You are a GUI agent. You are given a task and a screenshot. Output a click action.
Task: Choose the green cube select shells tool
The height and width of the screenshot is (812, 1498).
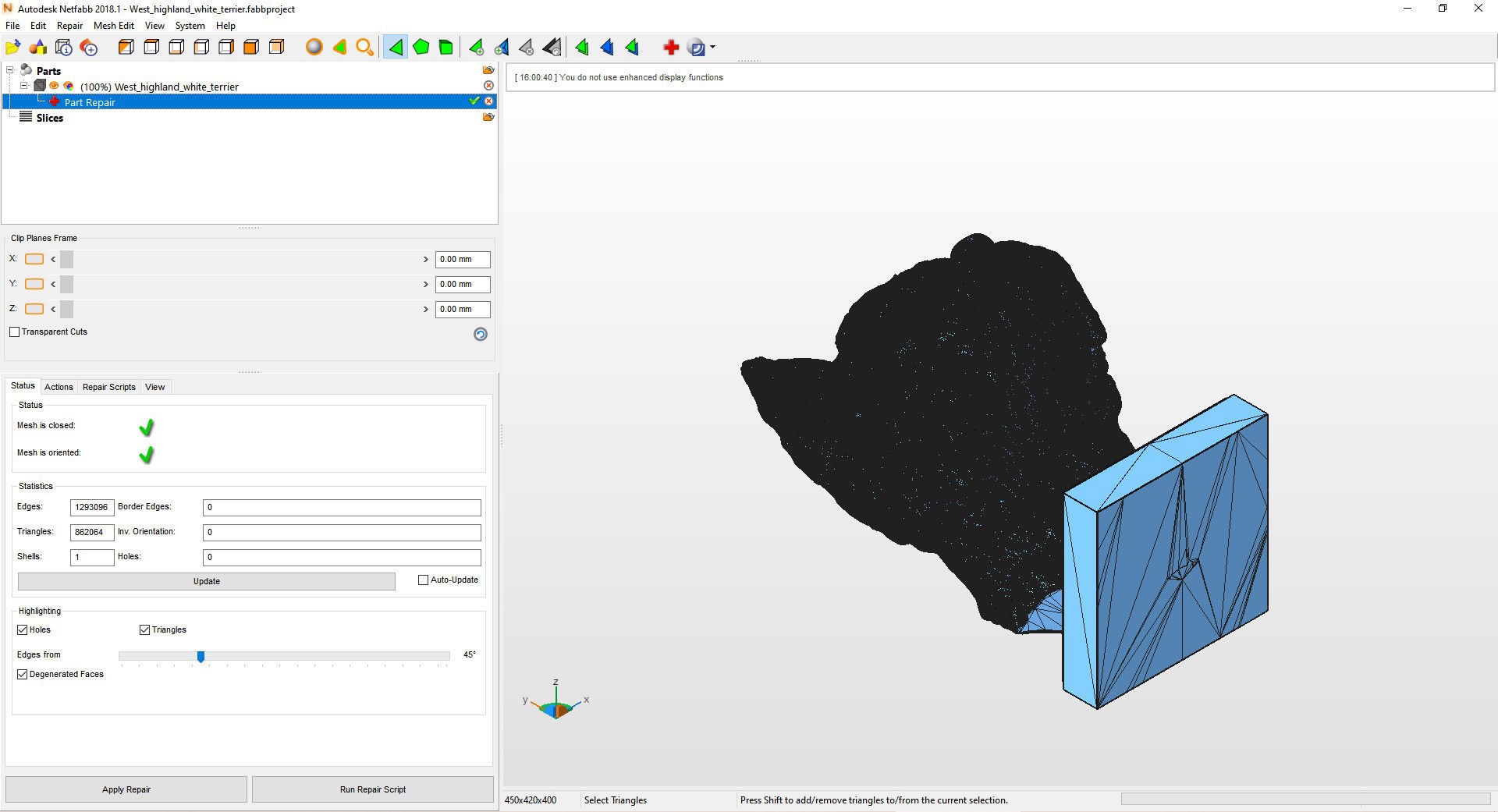(446, 48)
